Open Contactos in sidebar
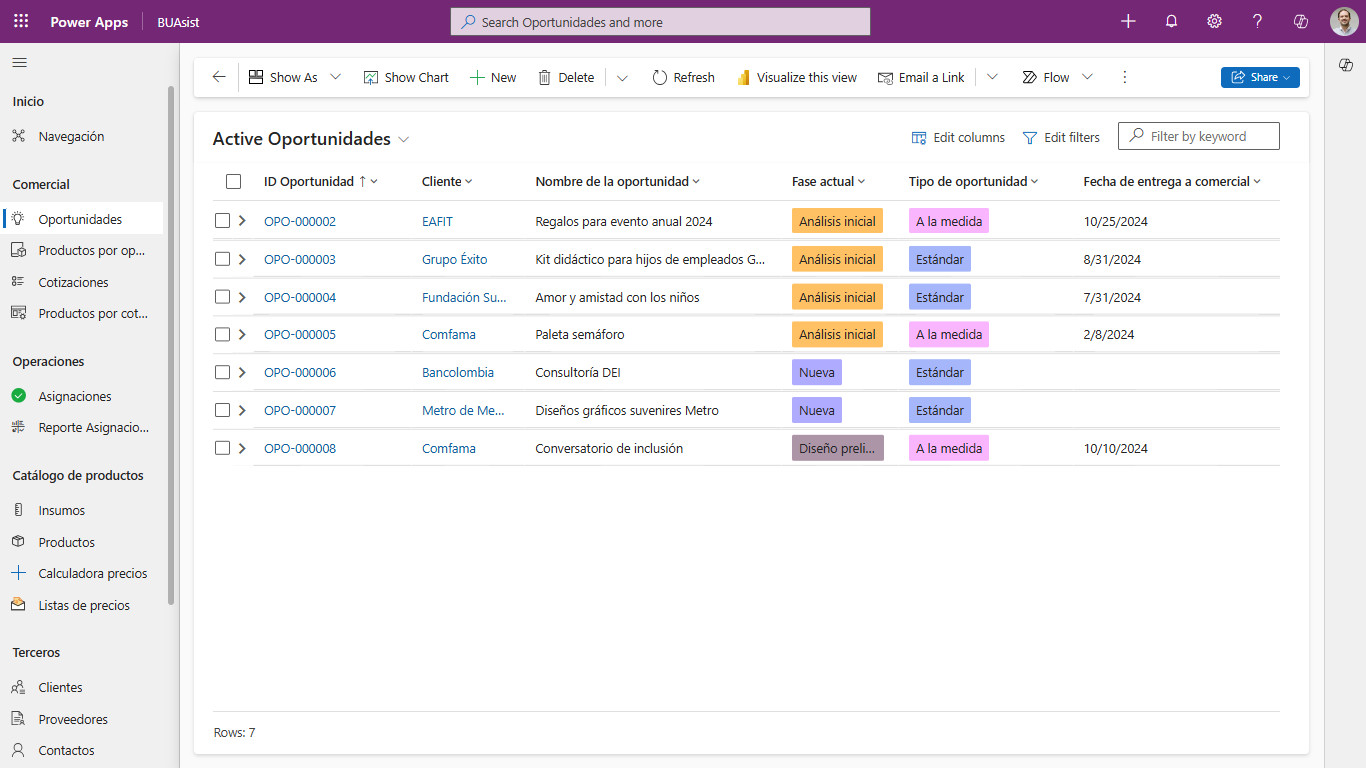This screenshot has width=1366, height=768. (x=82, y=750)
